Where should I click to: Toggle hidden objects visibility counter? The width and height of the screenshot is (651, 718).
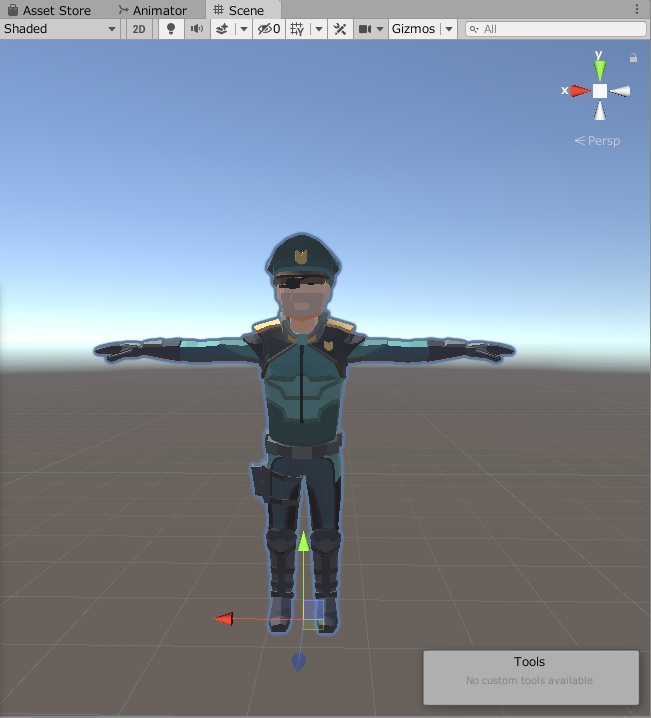click(269, 29)
